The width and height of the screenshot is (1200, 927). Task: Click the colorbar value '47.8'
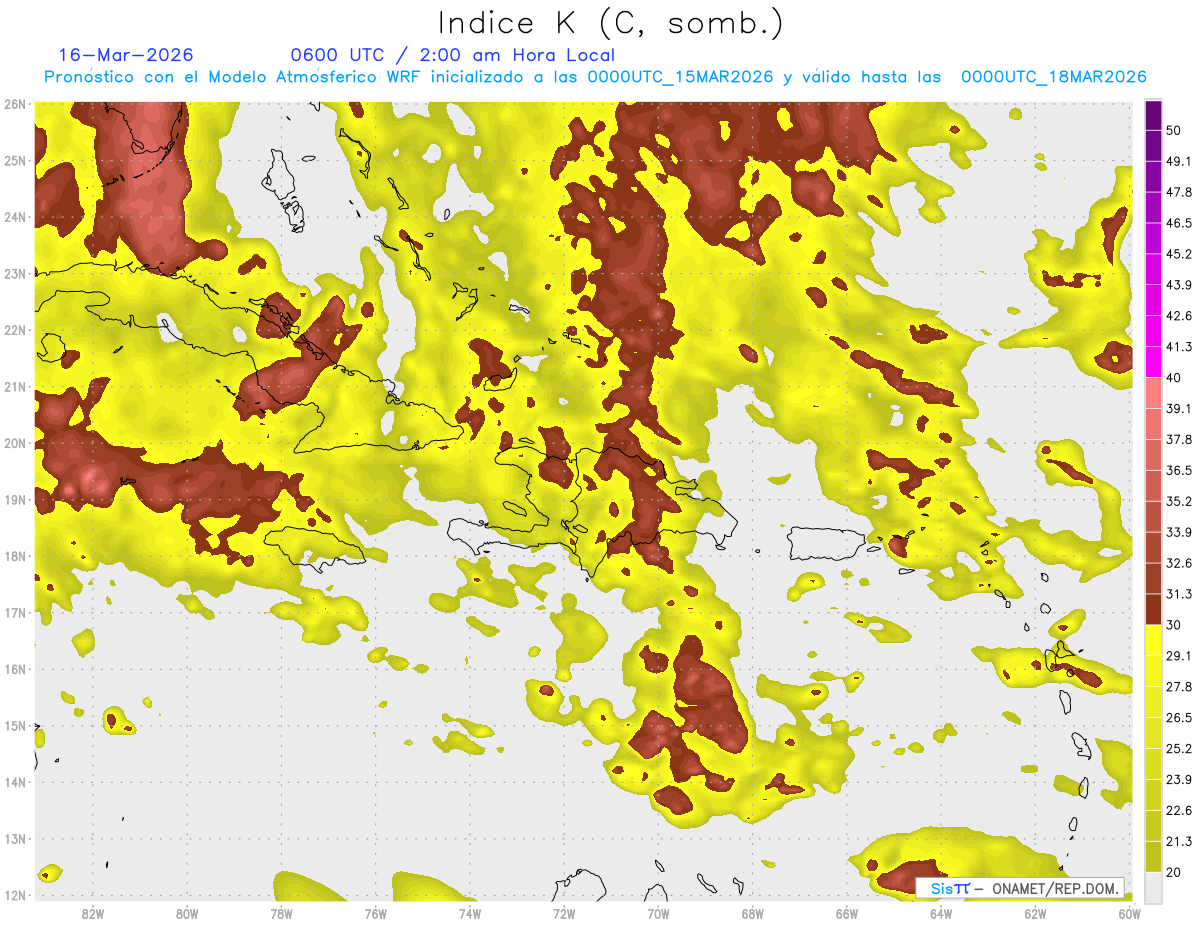tap(1179, 192)
